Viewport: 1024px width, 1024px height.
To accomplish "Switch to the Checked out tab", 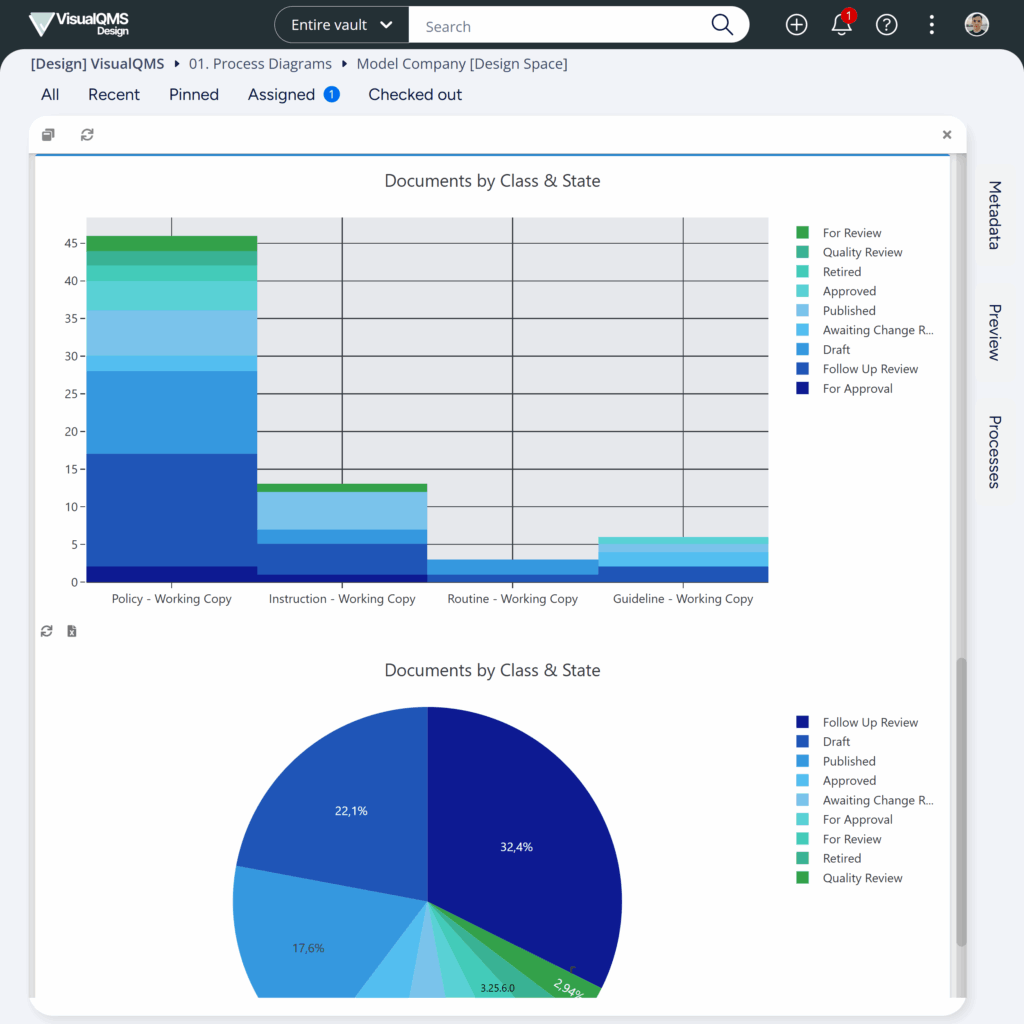I will click(x=415, y=95).
